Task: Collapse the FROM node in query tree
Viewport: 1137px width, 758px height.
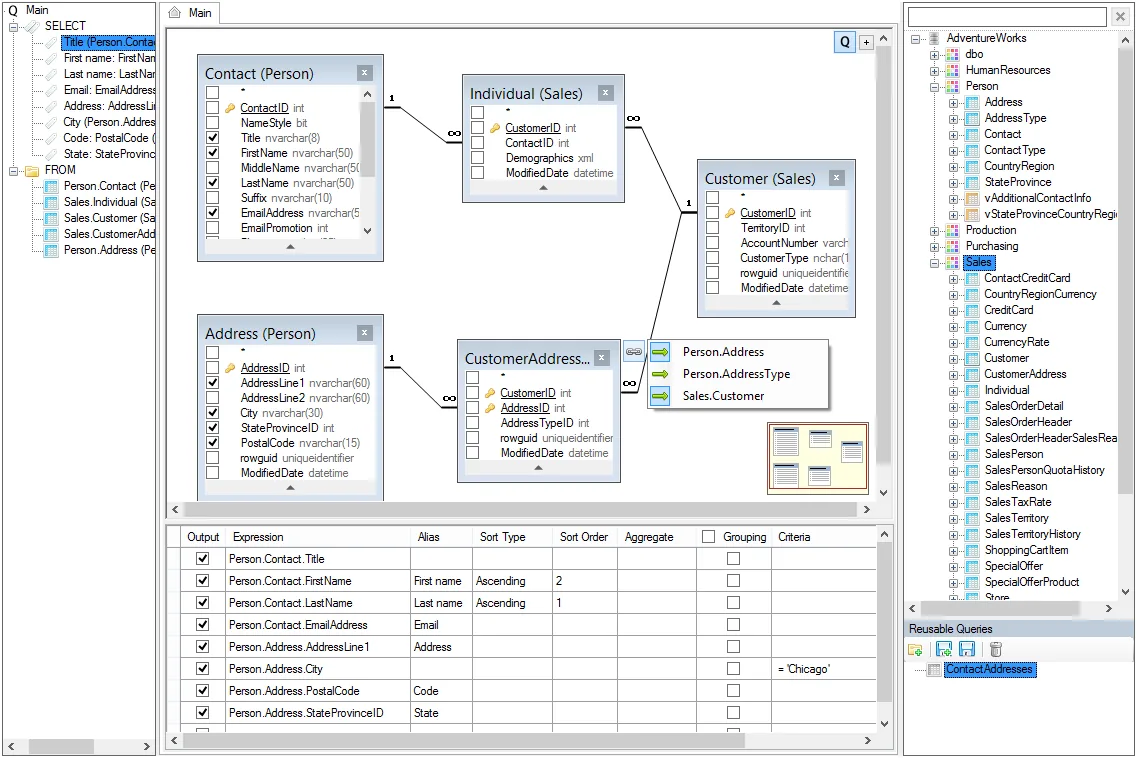Action: click(x=13, y=170)
